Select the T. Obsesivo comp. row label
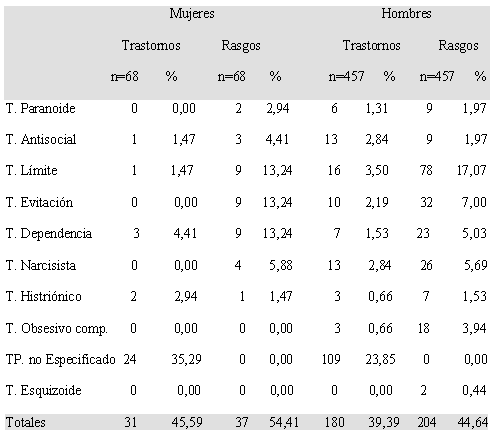501x448 pixels. (57, 329)
